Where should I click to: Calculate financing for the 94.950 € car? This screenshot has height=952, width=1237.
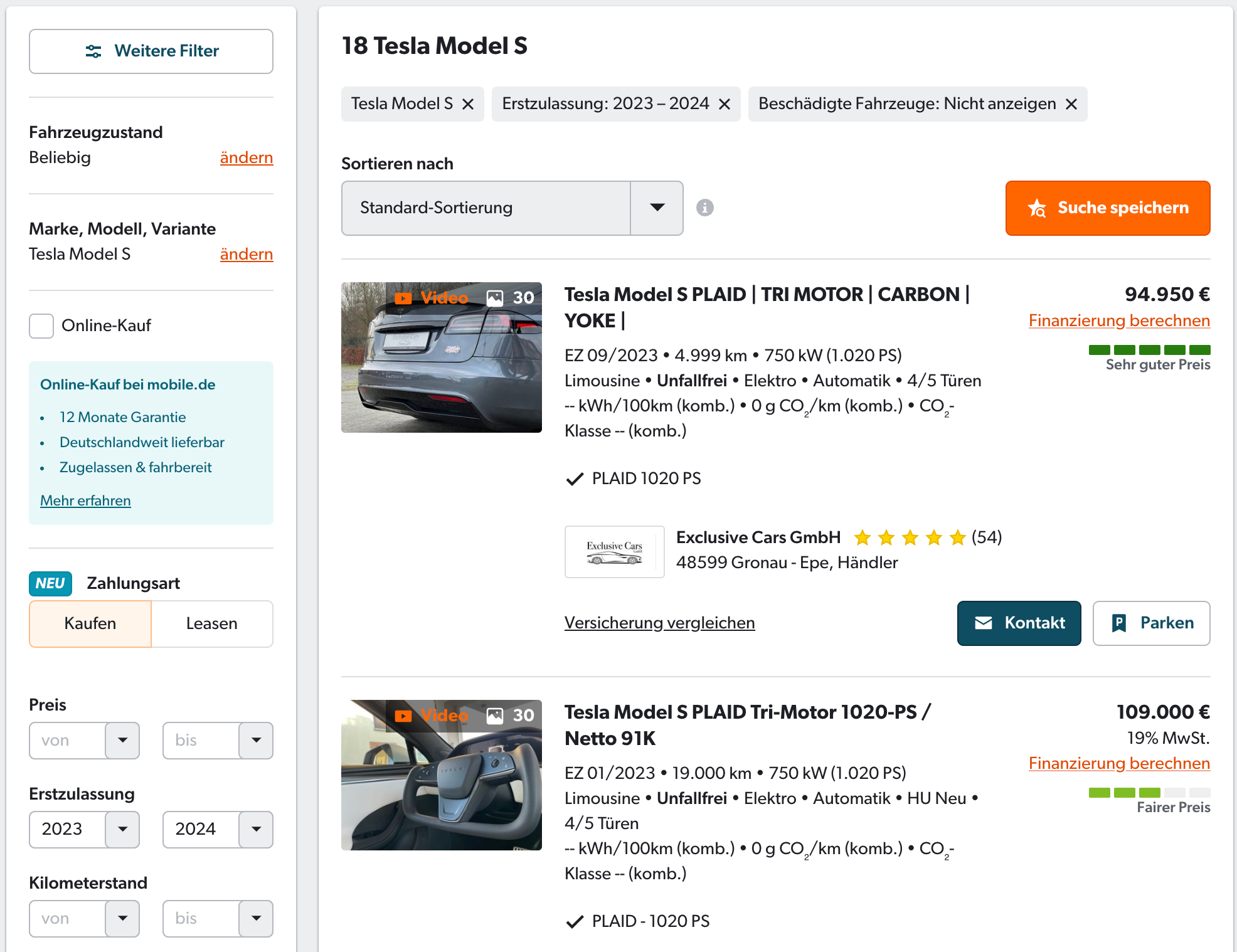(1119, 320)
